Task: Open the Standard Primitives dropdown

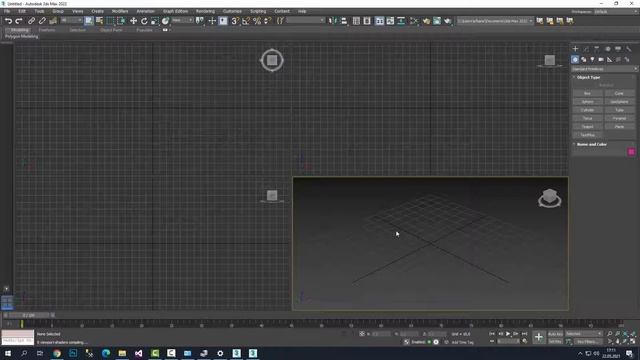Action: click(x=604, y=69)
